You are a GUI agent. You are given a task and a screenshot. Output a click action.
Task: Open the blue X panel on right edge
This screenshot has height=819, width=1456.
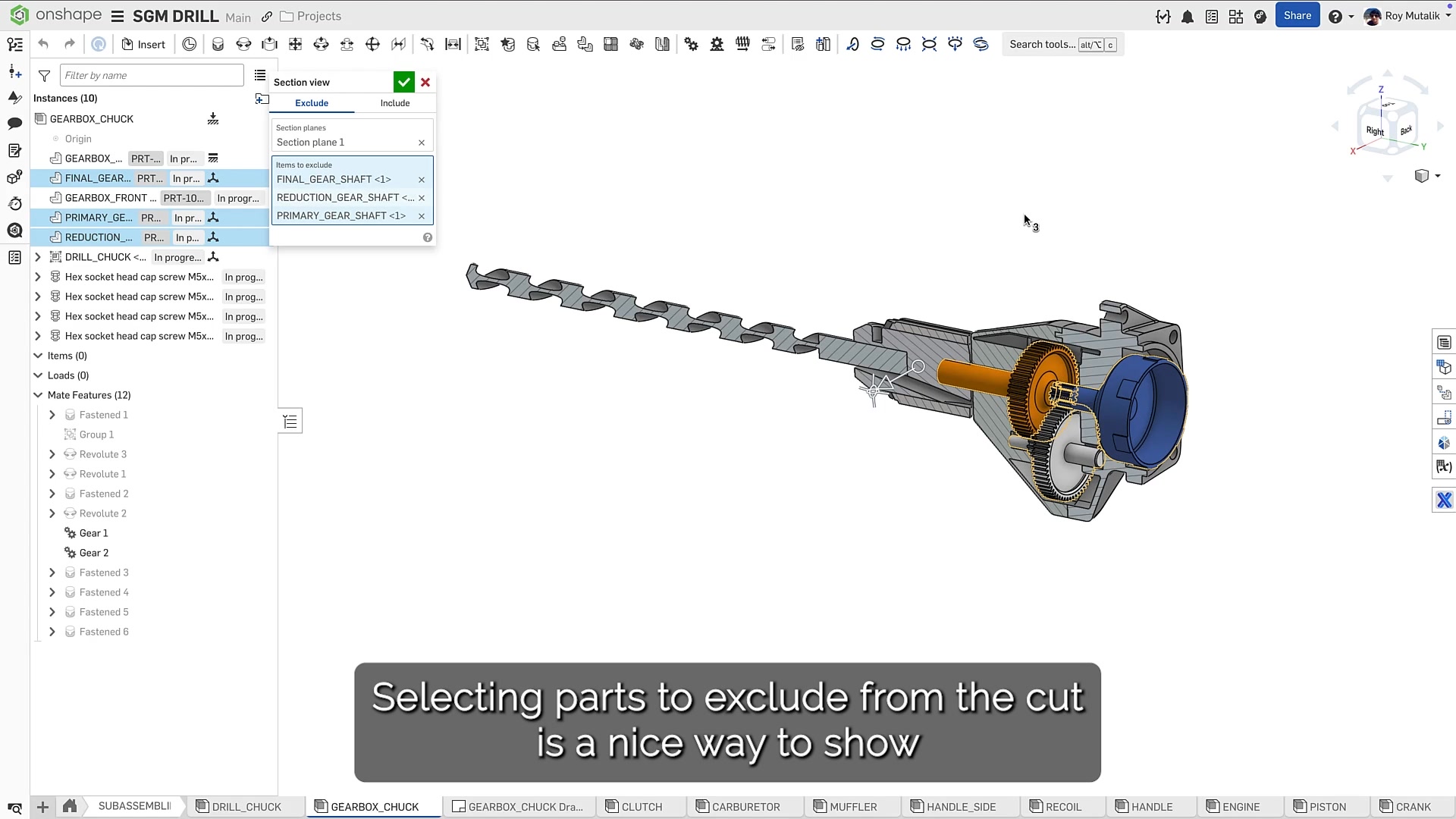pyautogui.click(x=1444, y=500)
